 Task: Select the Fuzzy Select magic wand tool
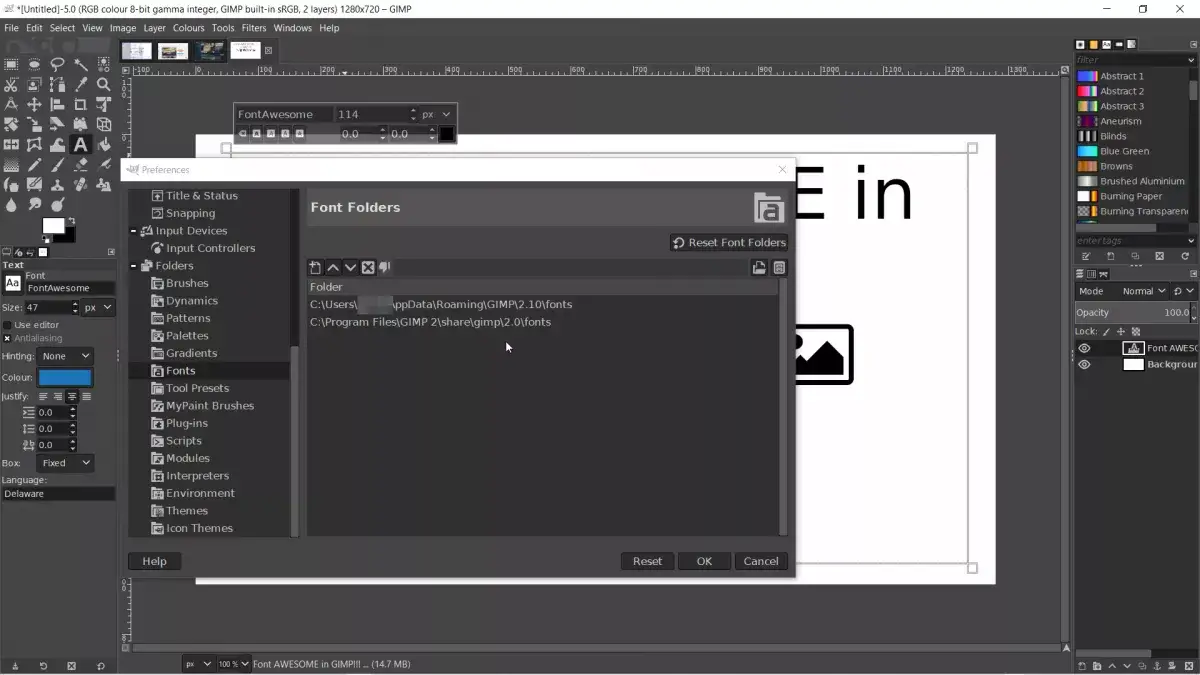(x=81, y=63)
